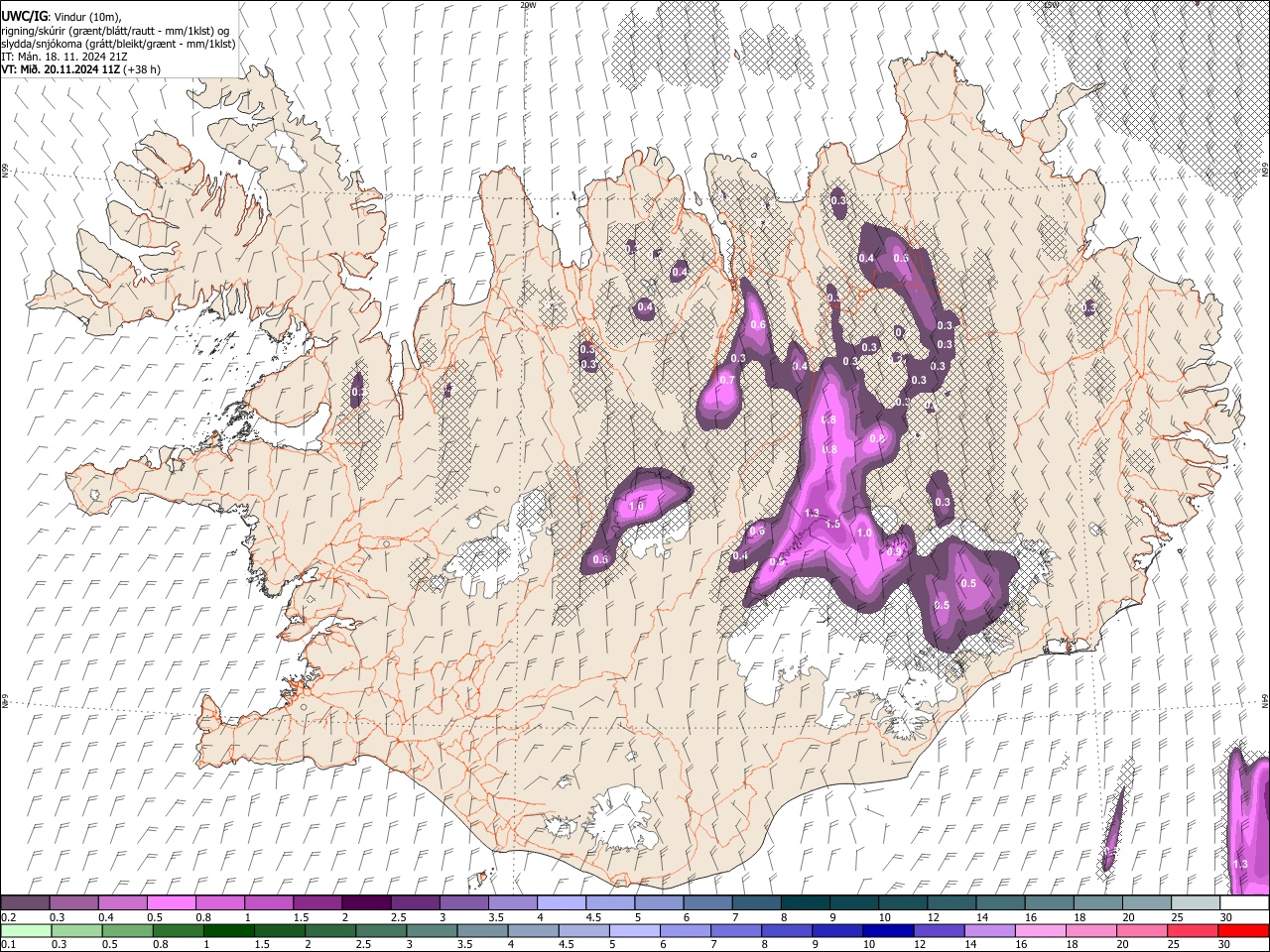Click the lower legend swatch labeled 12

[x=939, y=930]
